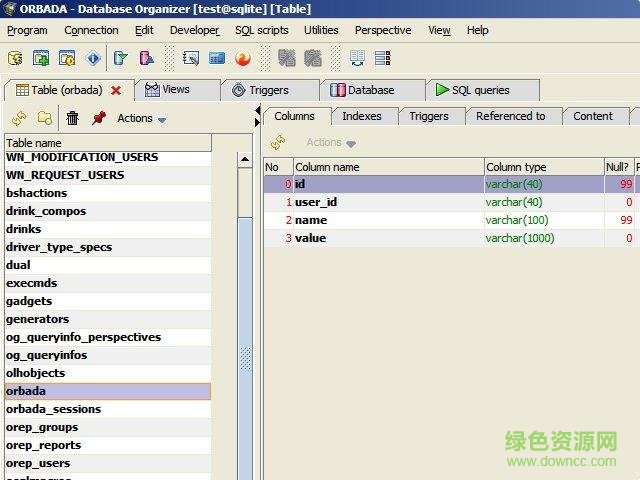
Task: Click the Column type header in grid
Action: [544, 167]
